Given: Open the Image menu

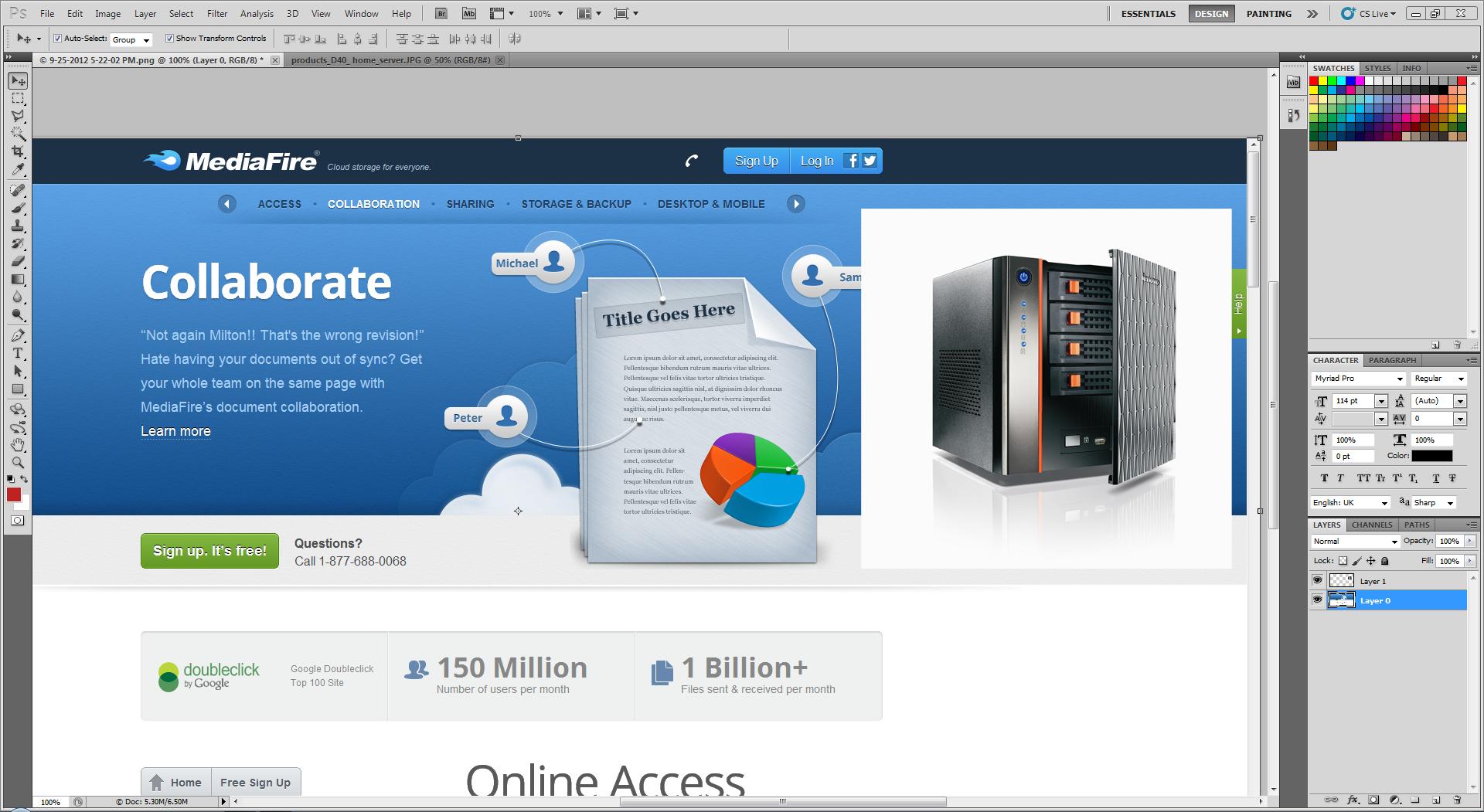Looking at the screenshot, I should pyautogui.click(x=107, y=13).
